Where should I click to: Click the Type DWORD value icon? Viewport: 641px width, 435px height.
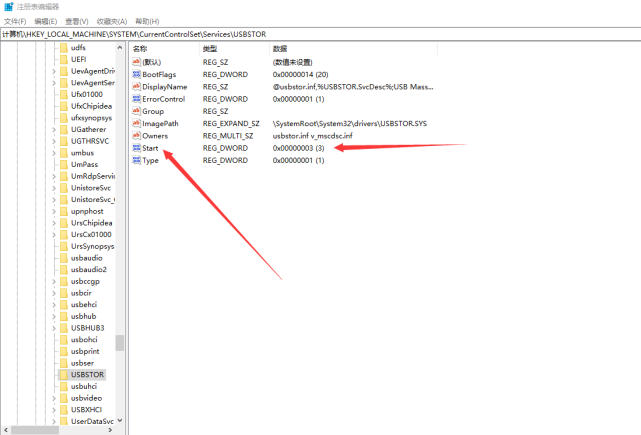click(x=136, y=160)
